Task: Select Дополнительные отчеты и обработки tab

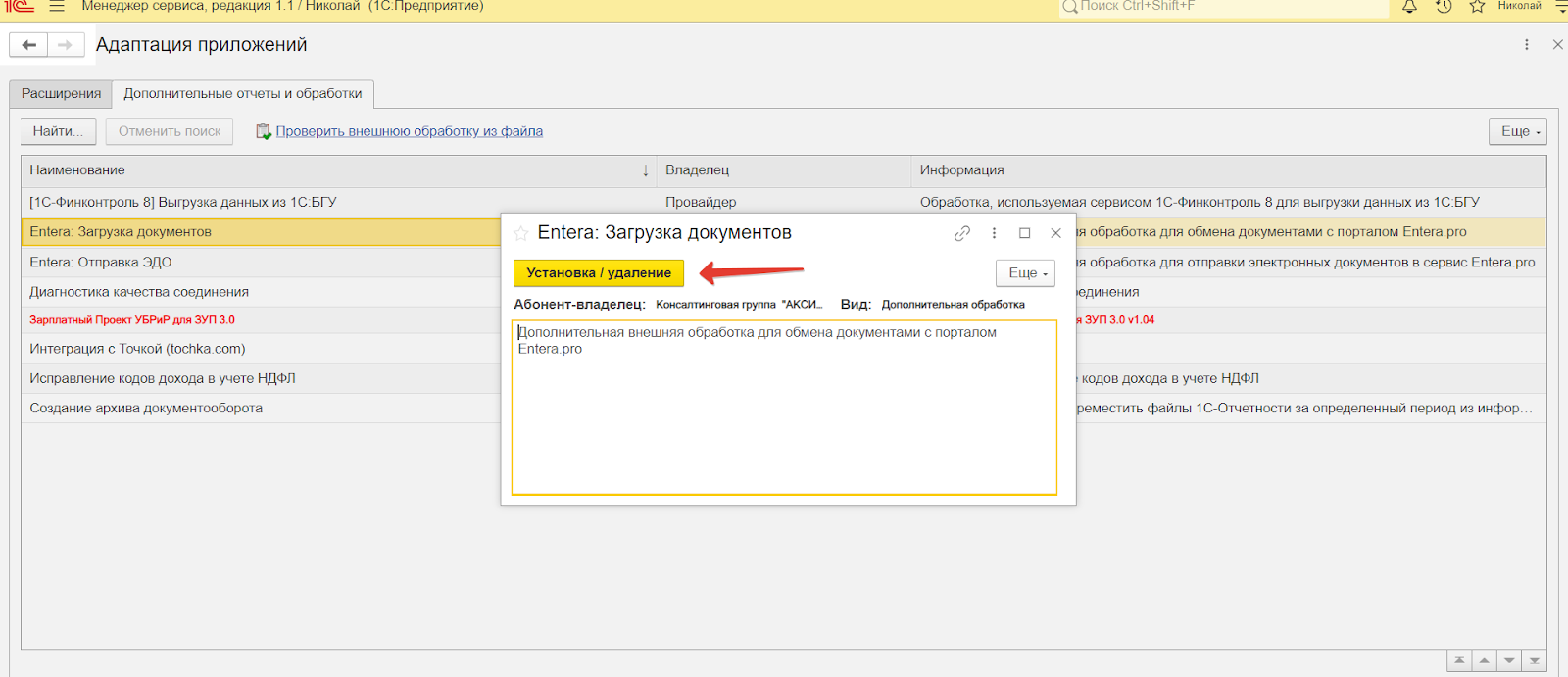Action: [243, 94]
